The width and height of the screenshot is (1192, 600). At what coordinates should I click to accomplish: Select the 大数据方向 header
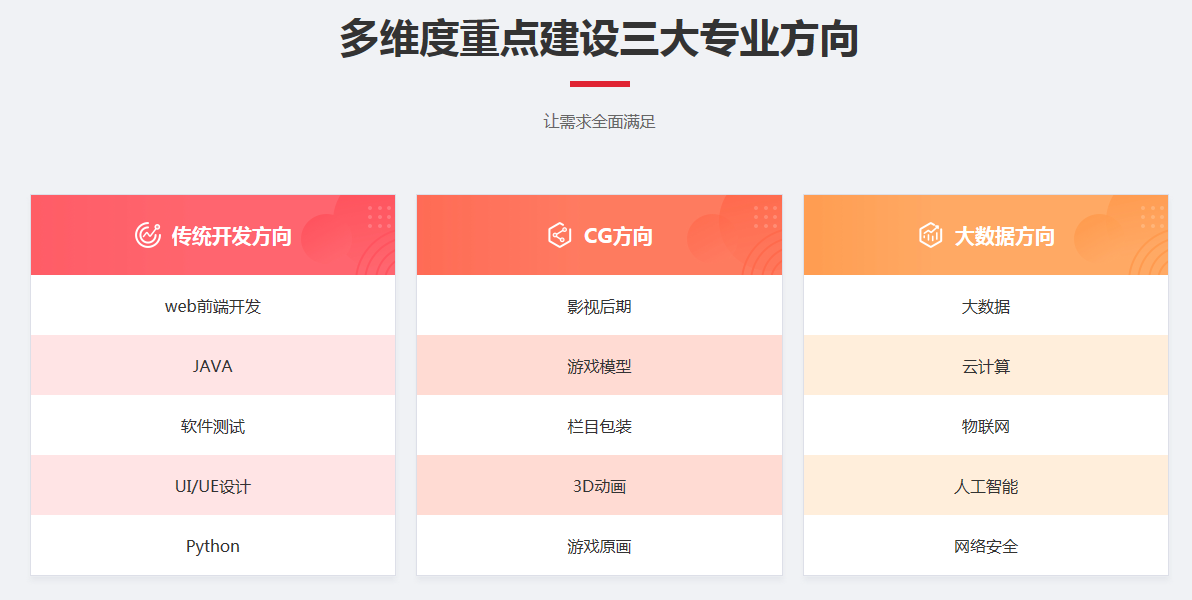pyautogui.click(x=986, y=235)
